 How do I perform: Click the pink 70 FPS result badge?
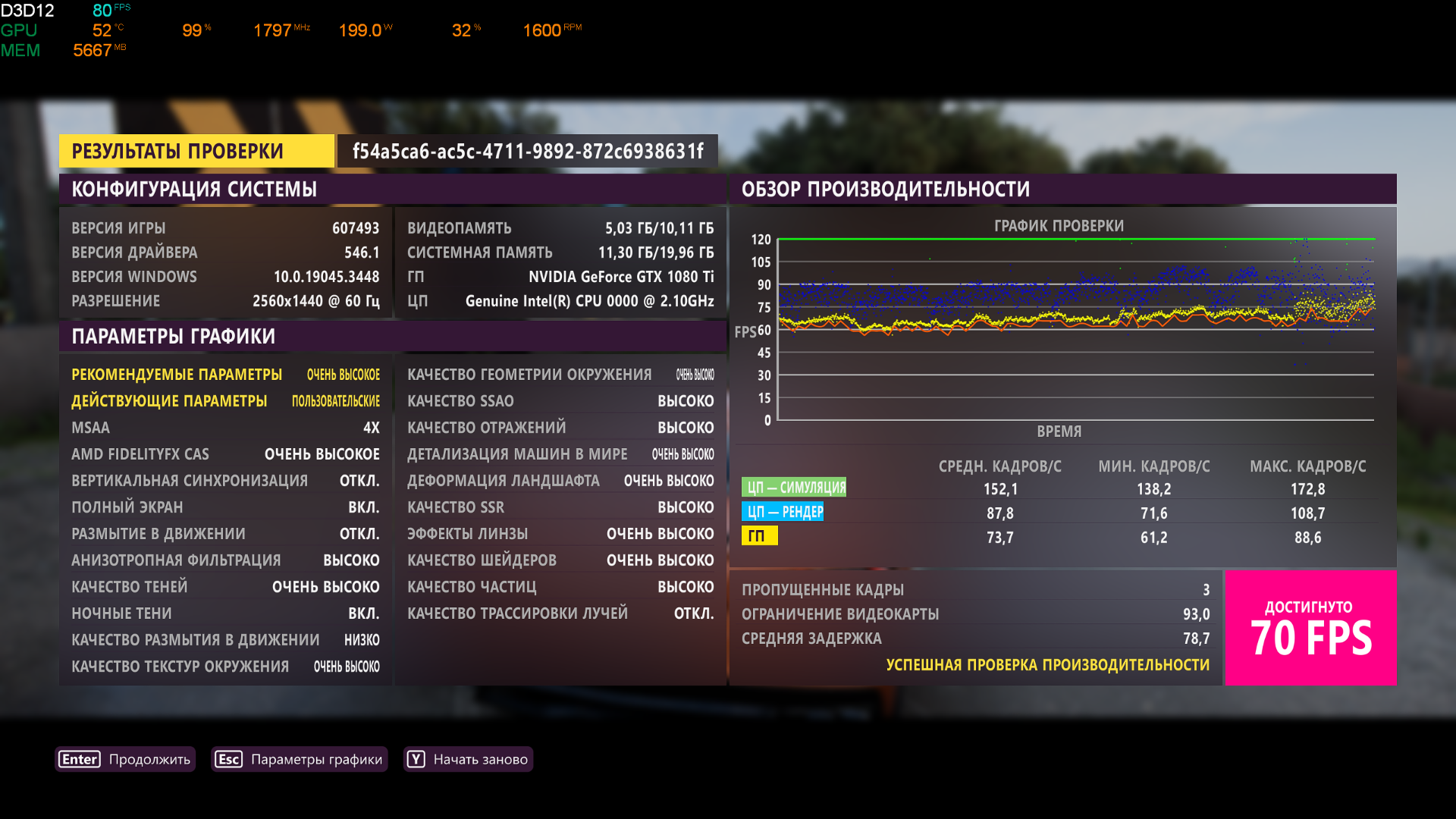click(1310, 628)
